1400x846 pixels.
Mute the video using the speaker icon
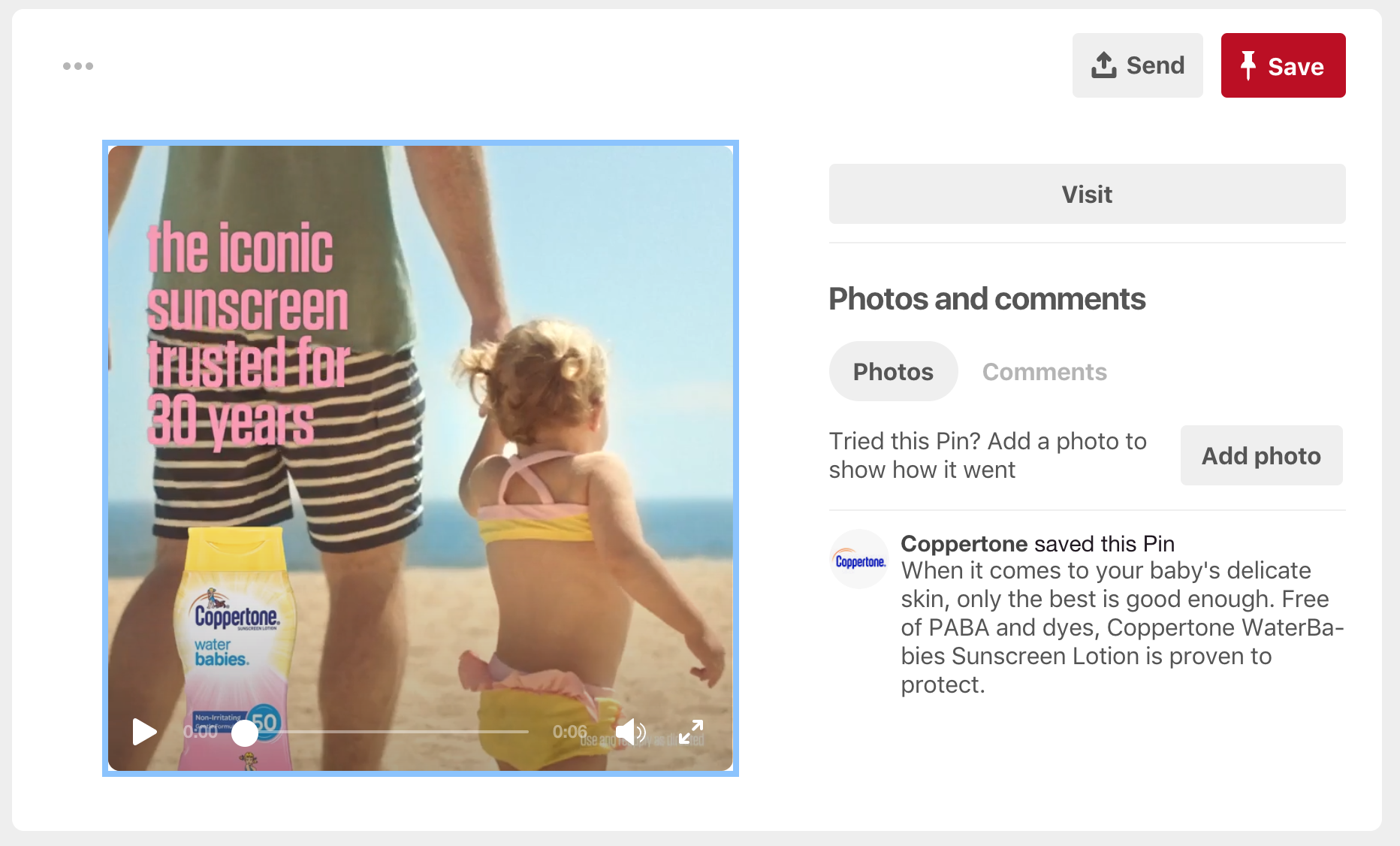point(630,731)
